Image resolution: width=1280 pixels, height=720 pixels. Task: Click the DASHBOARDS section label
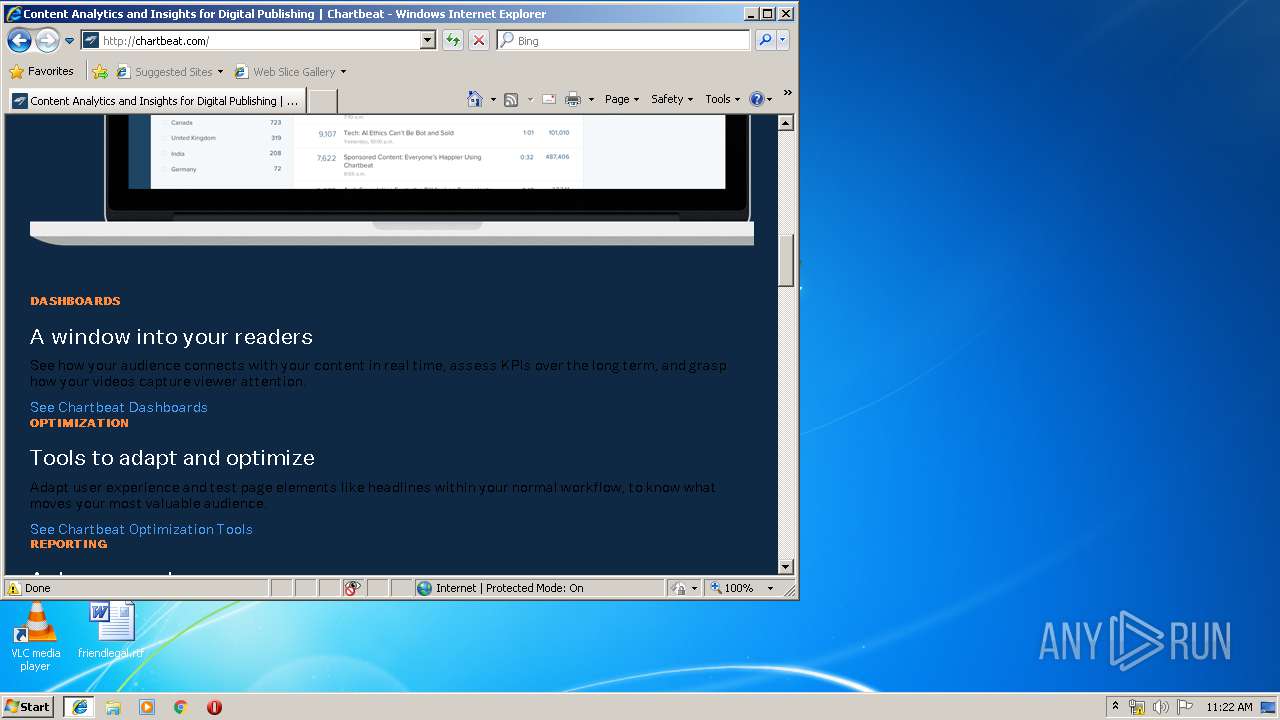[75, 301]
